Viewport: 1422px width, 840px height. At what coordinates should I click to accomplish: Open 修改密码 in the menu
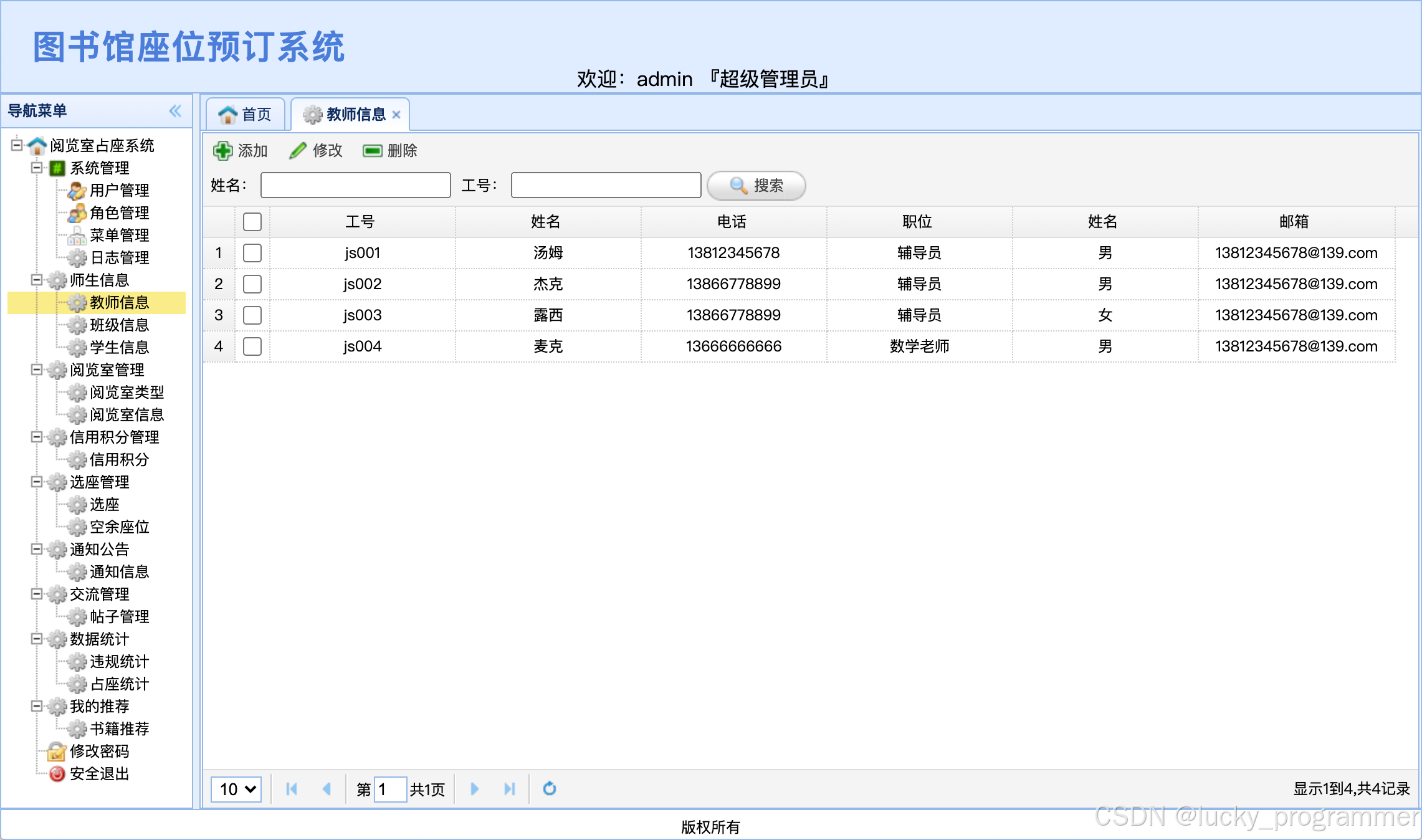[x=99, y=752]
